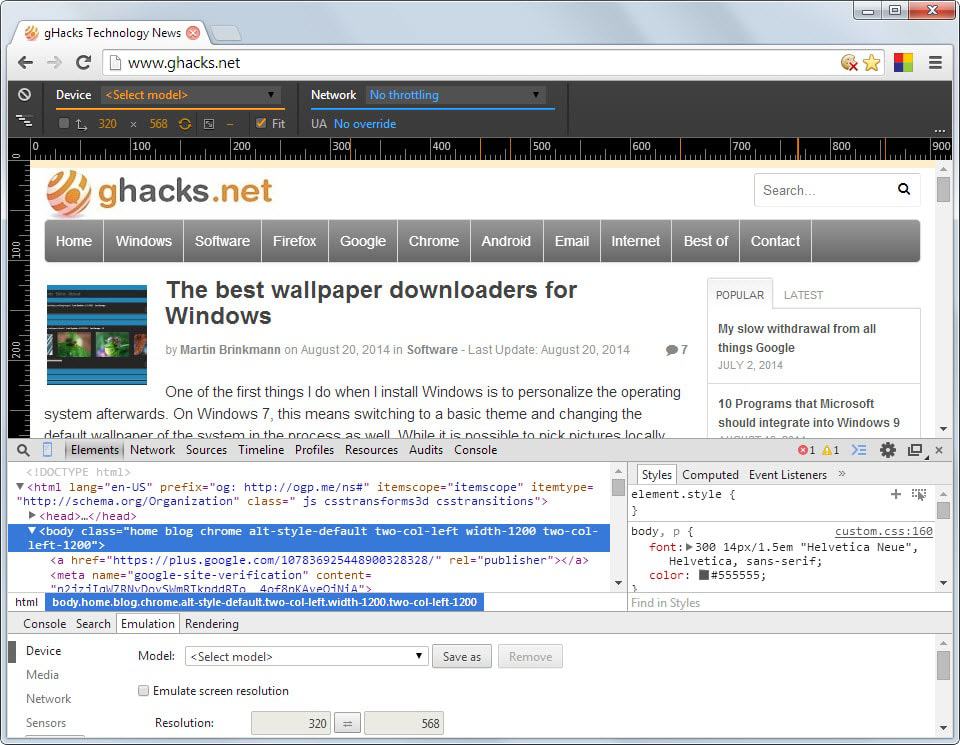Toggle the console drawer icon

pyautogui.click(x=859, y=450)
